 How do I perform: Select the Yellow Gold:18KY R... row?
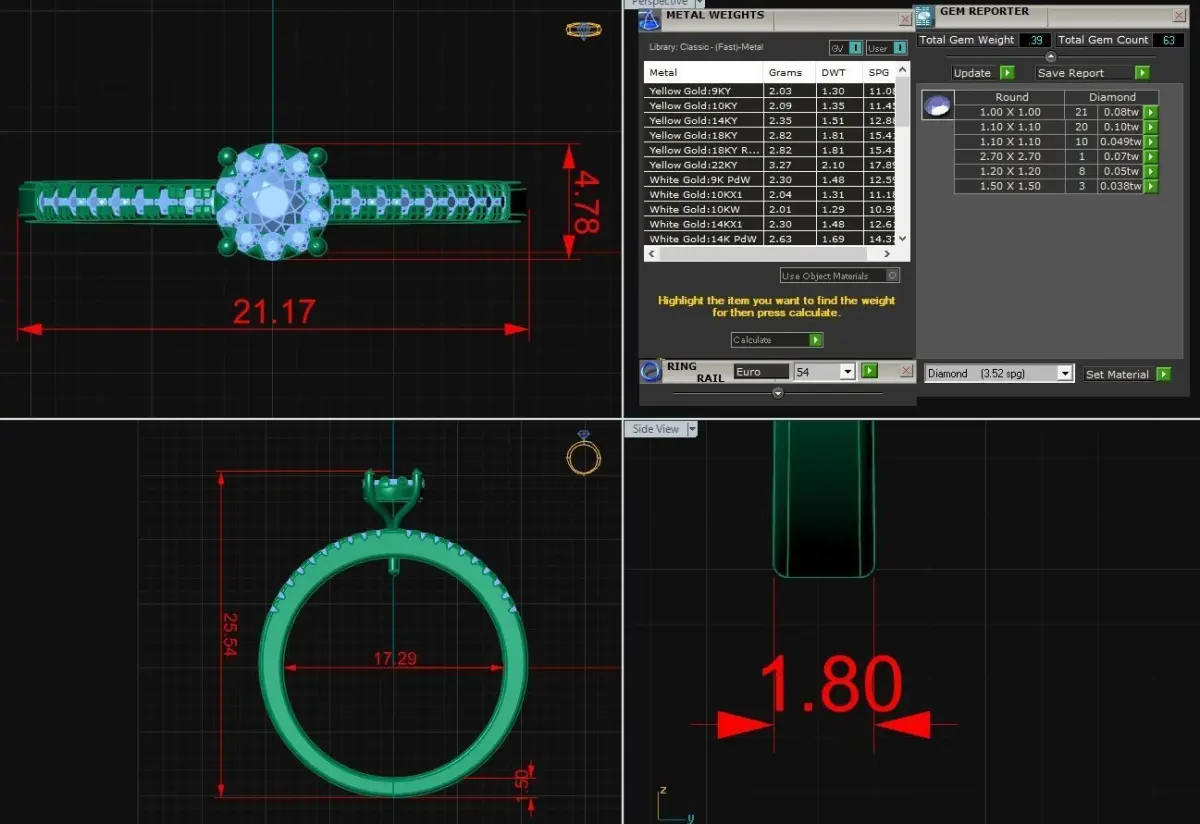pos(770,150)
